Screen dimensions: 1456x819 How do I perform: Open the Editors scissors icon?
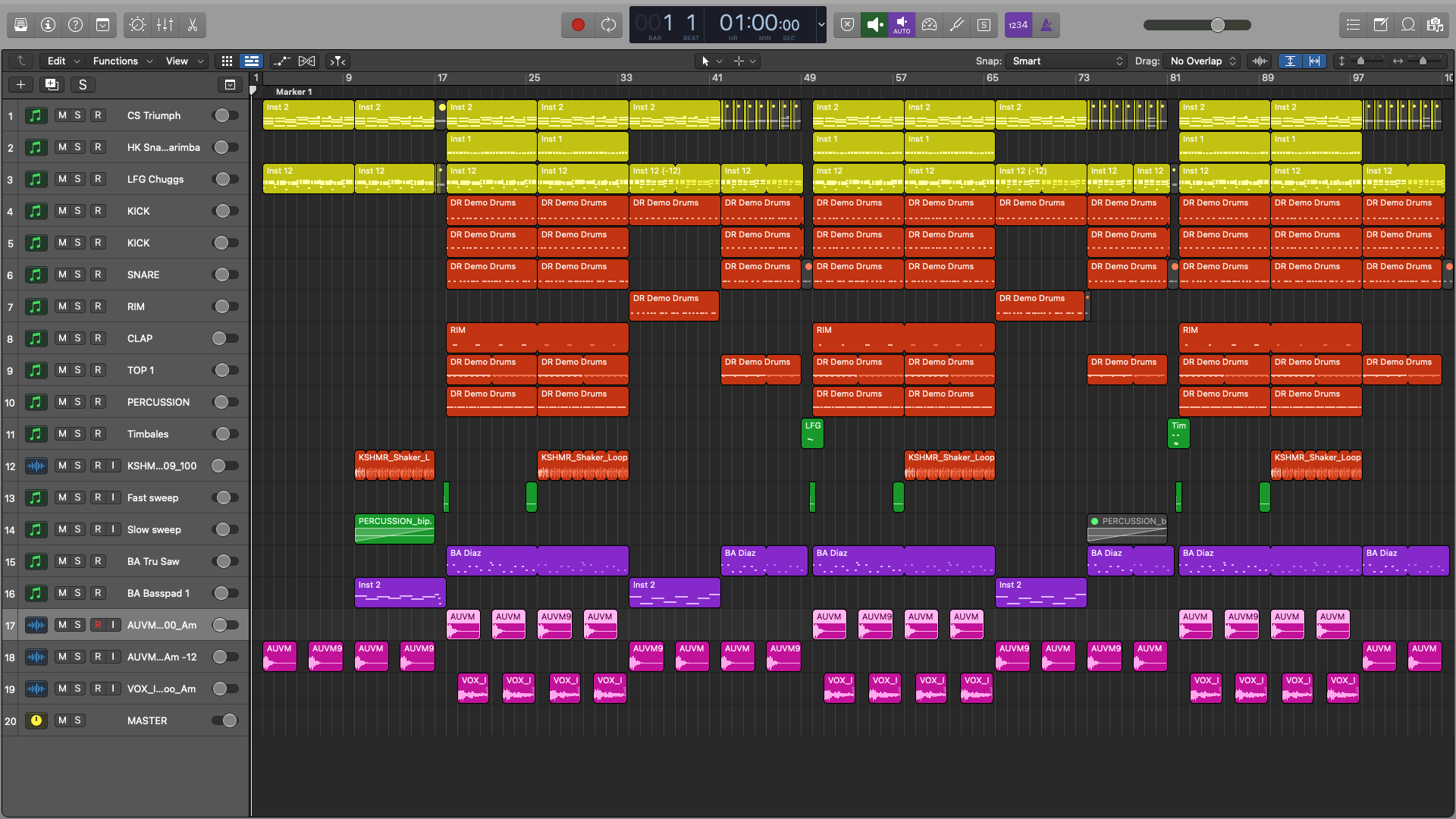tap(192, 25)
